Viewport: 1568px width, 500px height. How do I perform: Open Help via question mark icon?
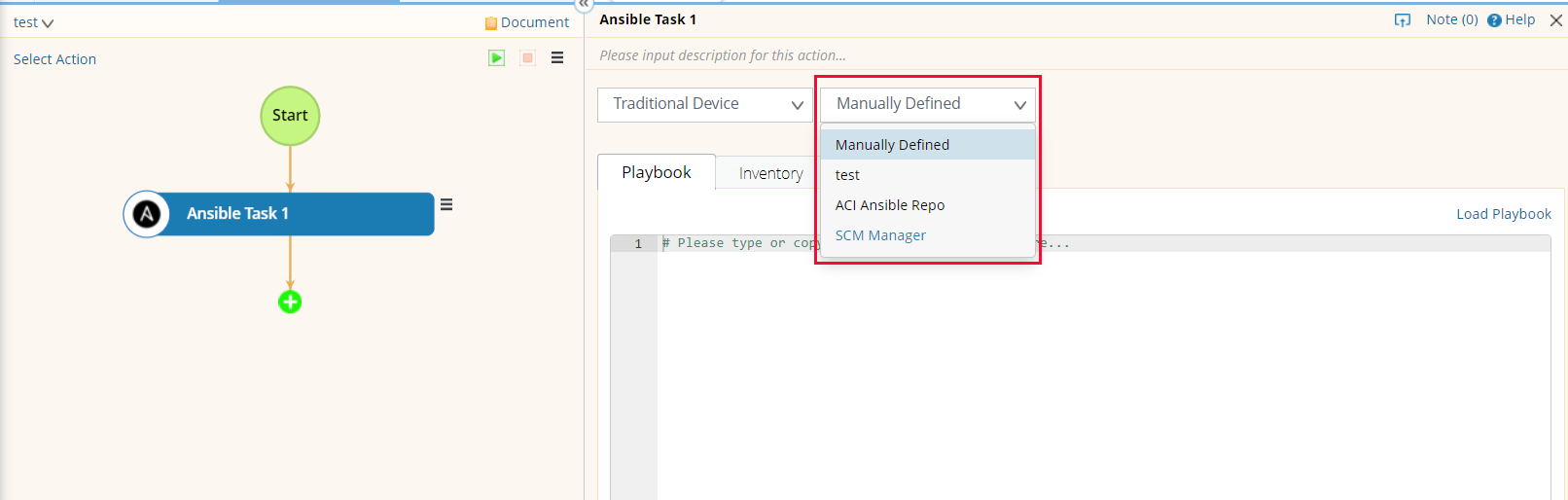click(x=1494, y=20)
